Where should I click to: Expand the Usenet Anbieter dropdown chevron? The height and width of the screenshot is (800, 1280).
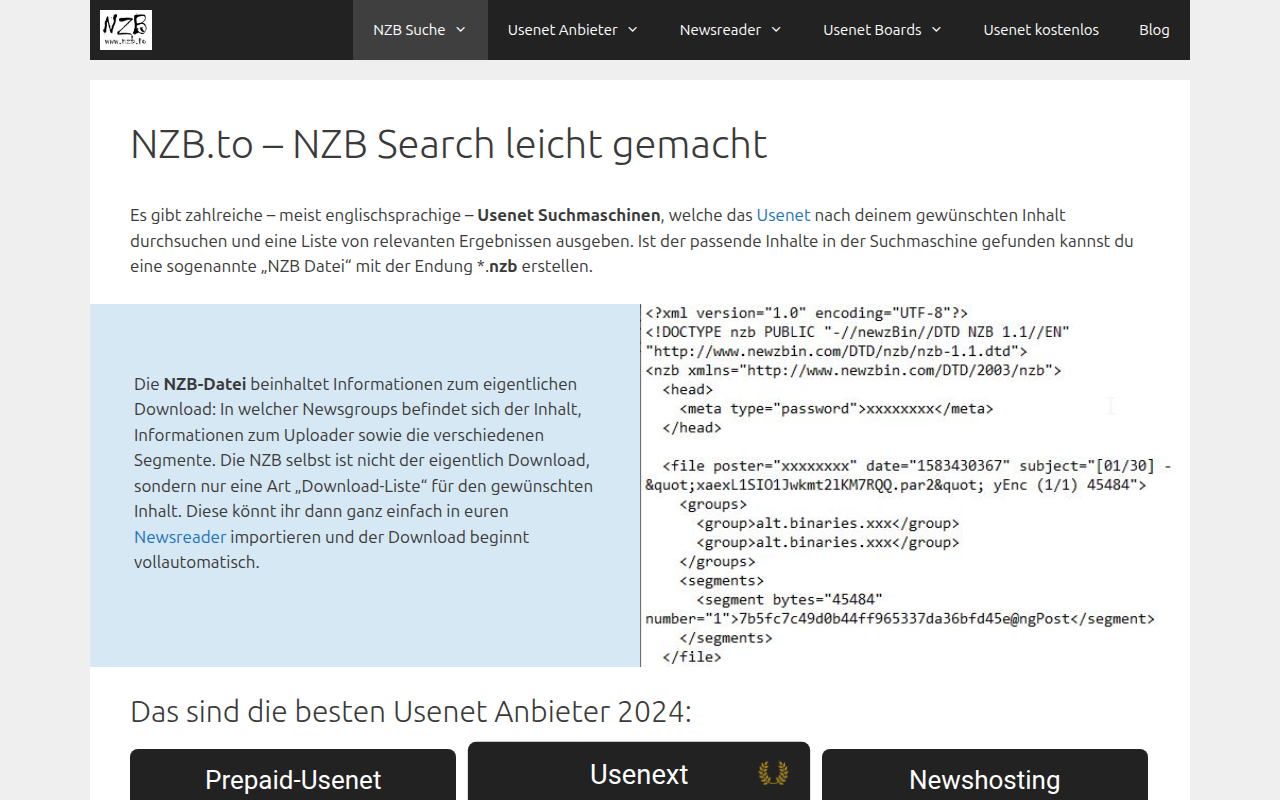pyautogui.click(x=633, y=30)
